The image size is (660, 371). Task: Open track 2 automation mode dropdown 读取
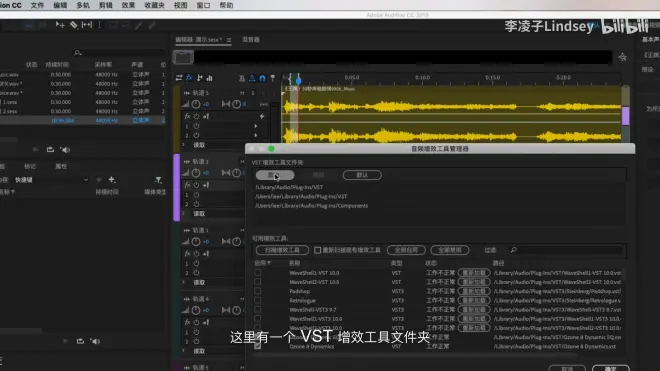199,214
